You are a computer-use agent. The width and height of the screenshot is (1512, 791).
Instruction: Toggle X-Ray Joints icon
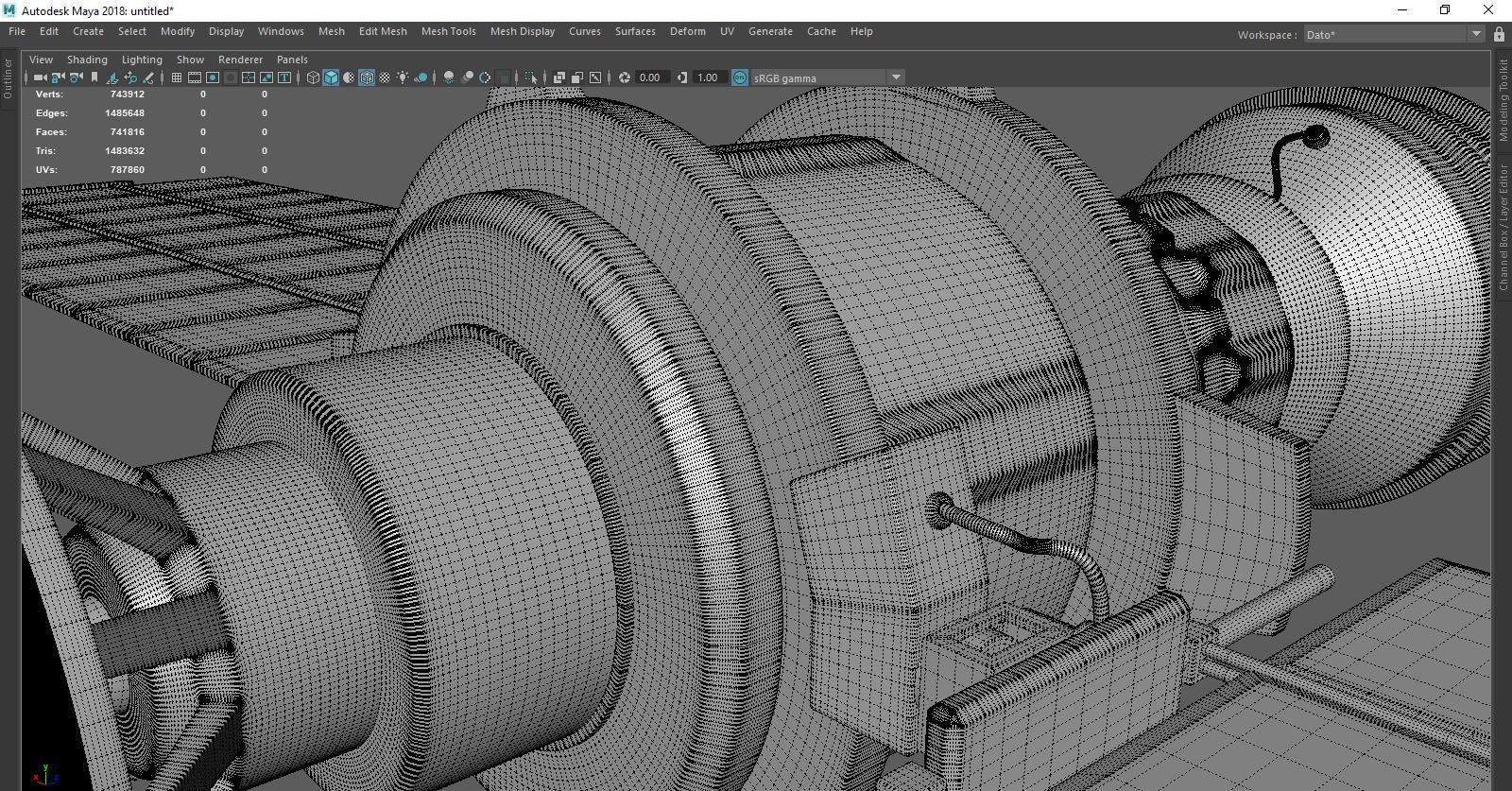[595, 77]
